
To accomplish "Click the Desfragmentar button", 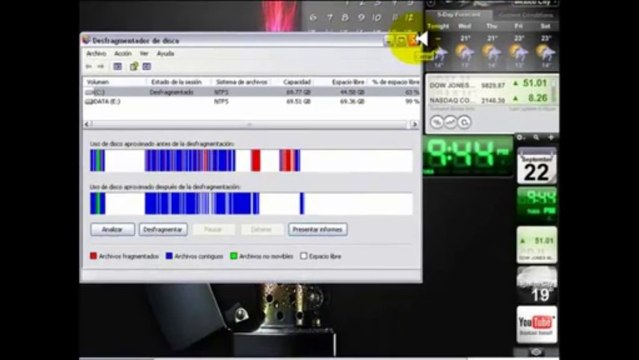I will point(163,230).
